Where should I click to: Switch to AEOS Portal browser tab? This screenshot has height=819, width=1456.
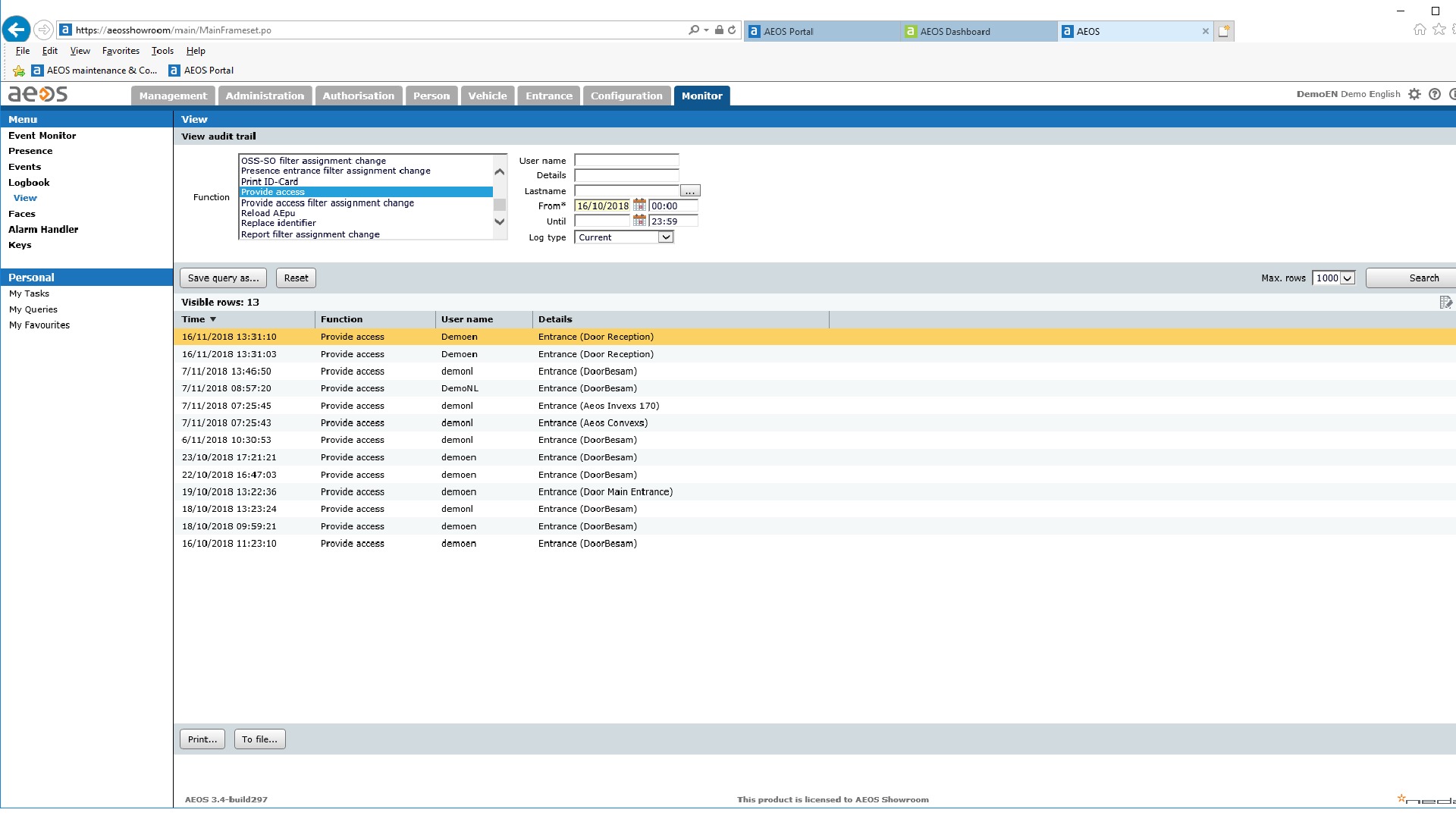click(x=821, y=31)
